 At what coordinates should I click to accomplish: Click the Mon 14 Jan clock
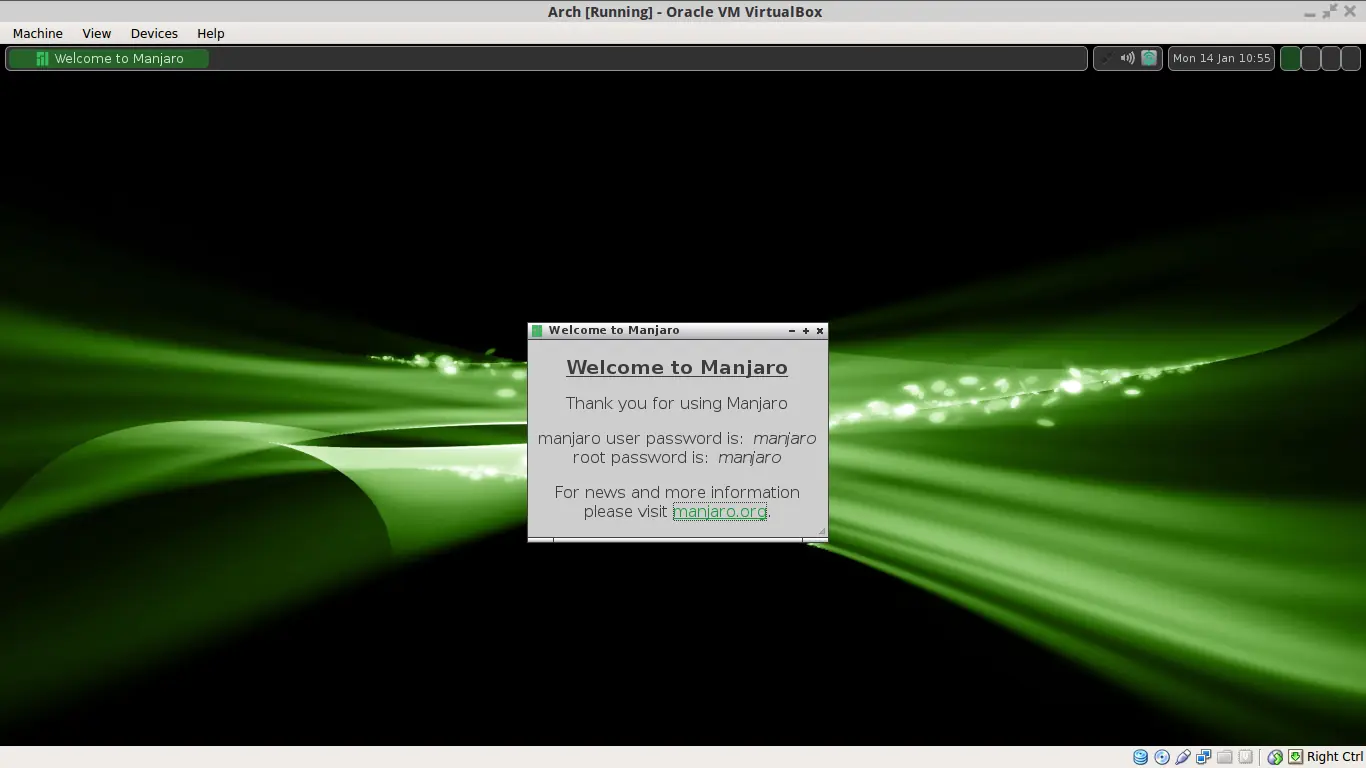[x=1222, y=58]
